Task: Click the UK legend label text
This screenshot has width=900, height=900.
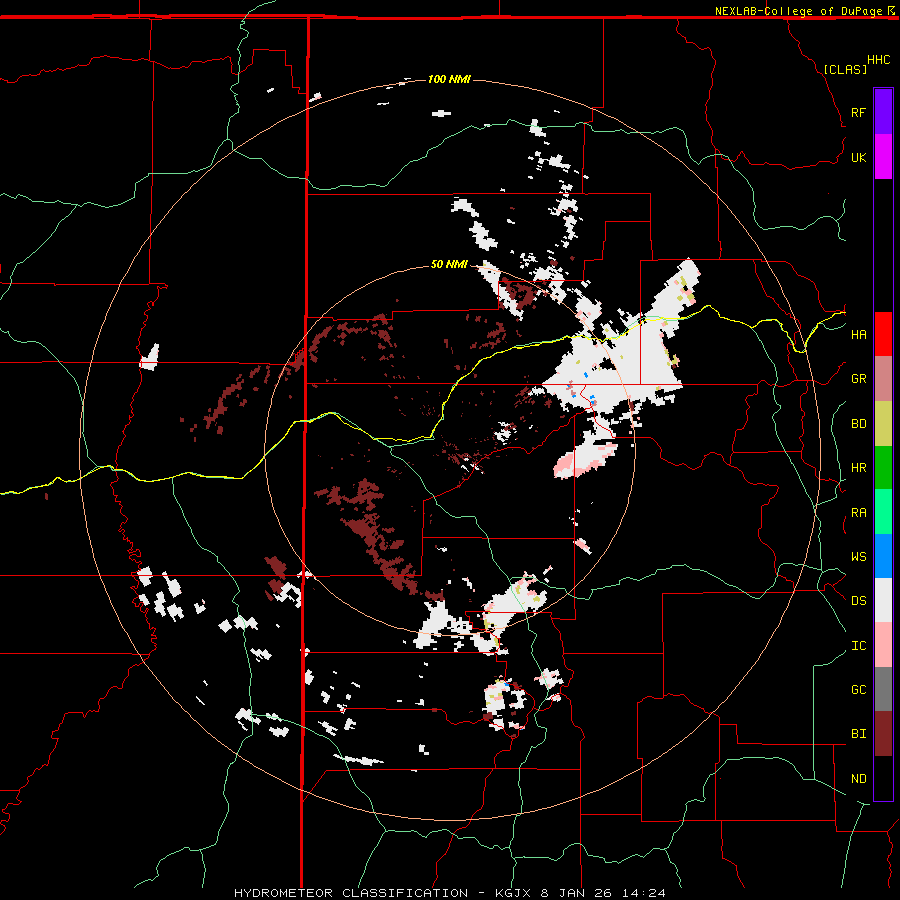Action: pos(858,157)
